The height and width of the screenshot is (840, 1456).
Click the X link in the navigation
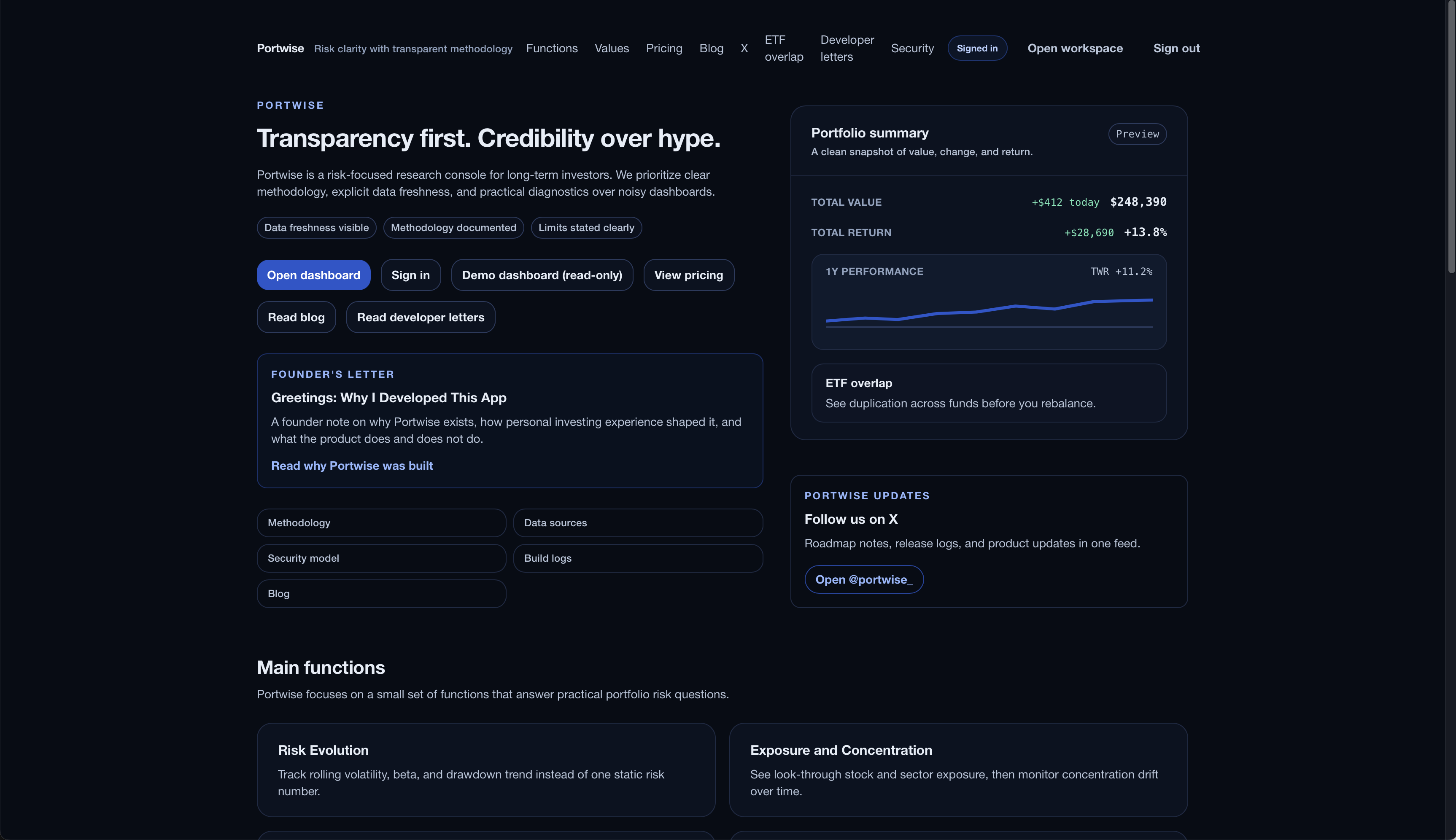click(x=744, y=48)
